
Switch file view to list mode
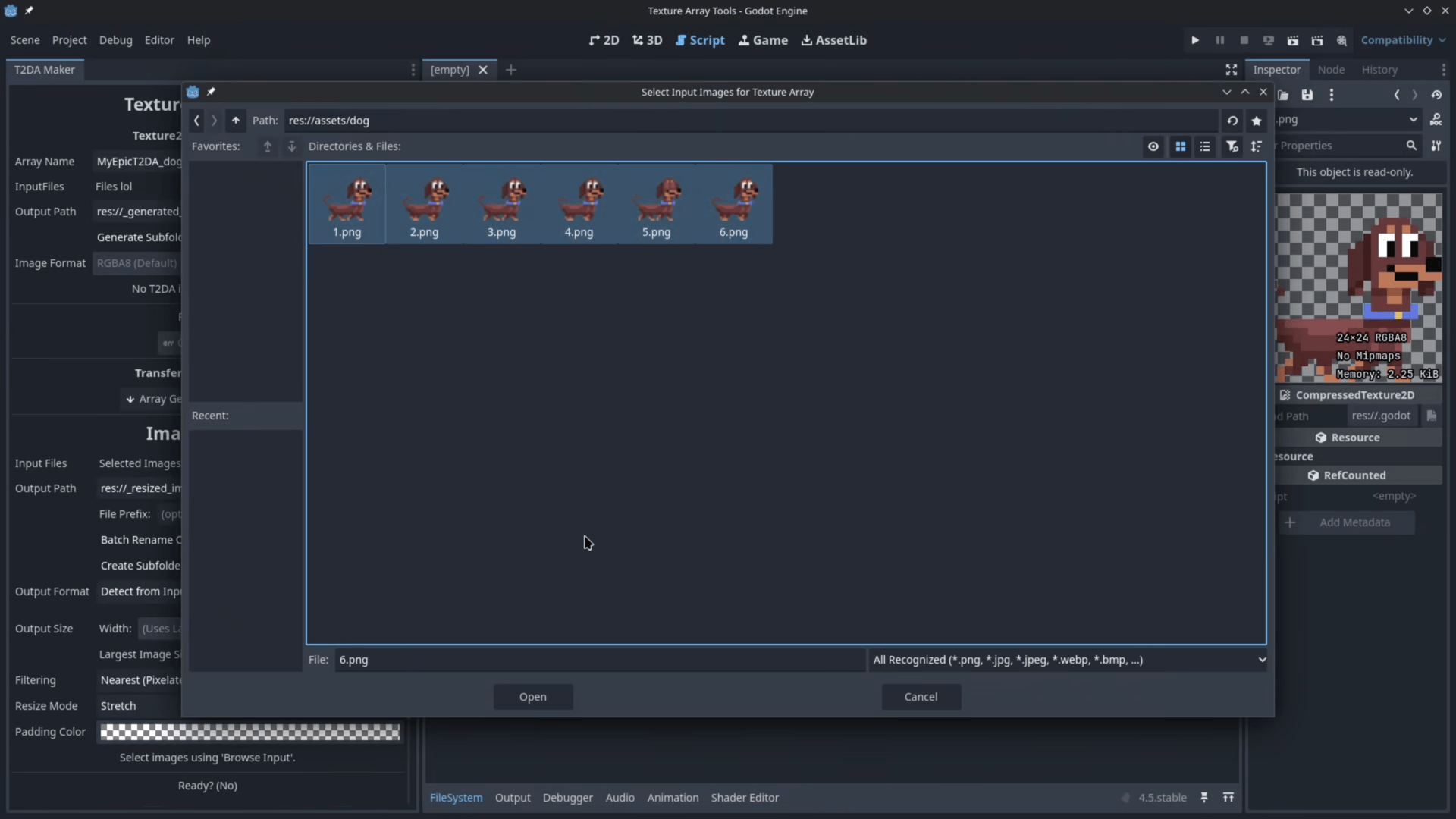pyautogui.click(x=1205, y=146)
